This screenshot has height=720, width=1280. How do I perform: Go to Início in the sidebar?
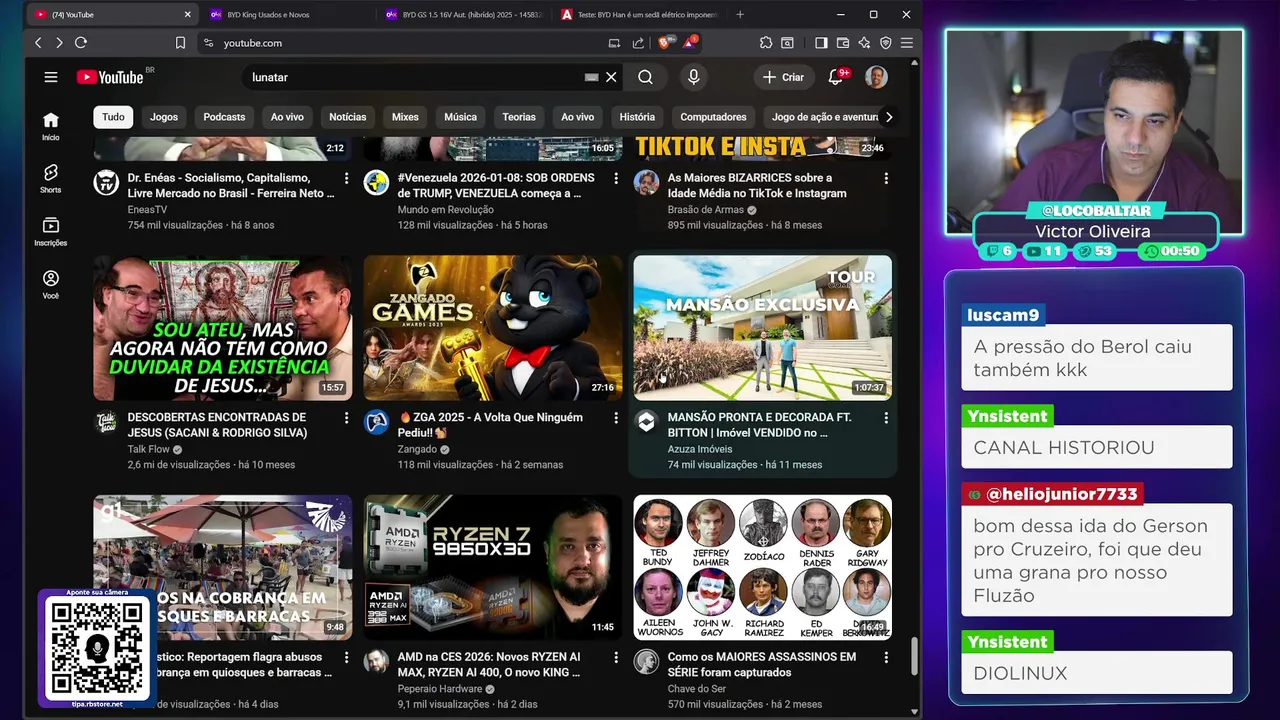pyautogui.click(x=51, y=126)
